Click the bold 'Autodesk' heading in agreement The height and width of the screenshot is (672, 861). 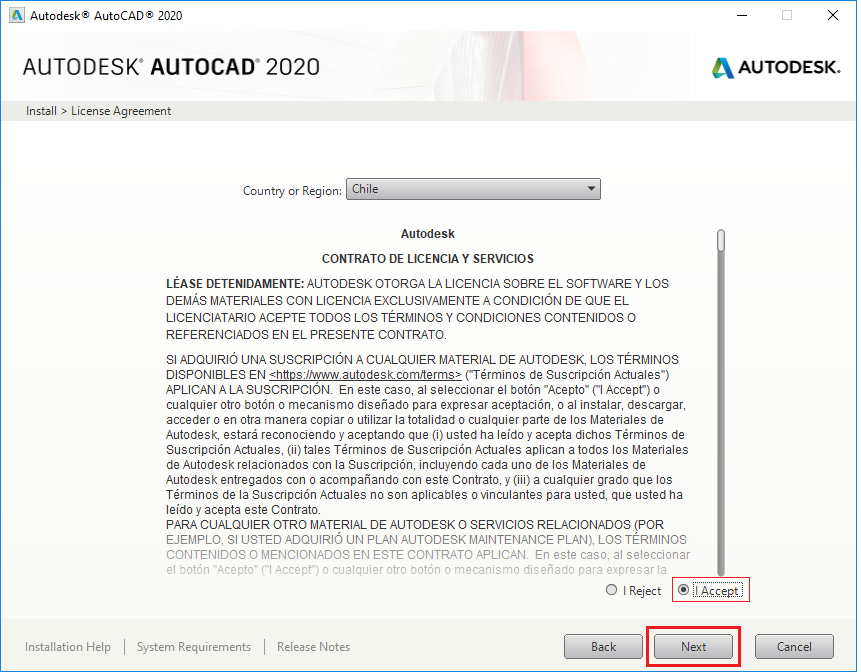tap(428, 234)
